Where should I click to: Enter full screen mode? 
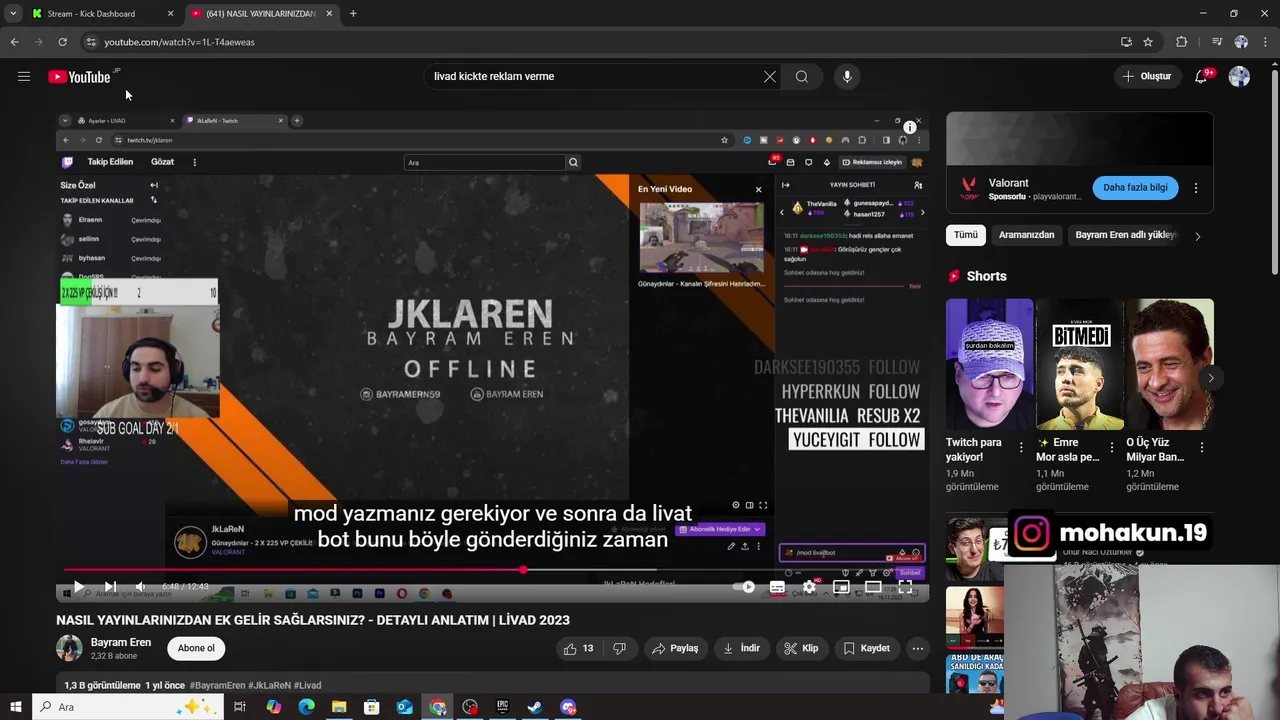905,587
